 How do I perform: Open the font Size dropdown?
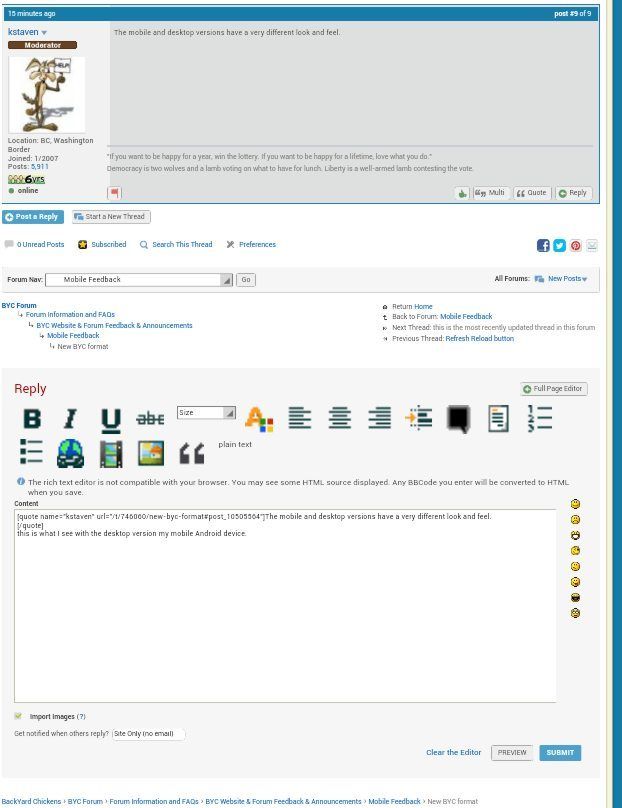coord(206,413)
